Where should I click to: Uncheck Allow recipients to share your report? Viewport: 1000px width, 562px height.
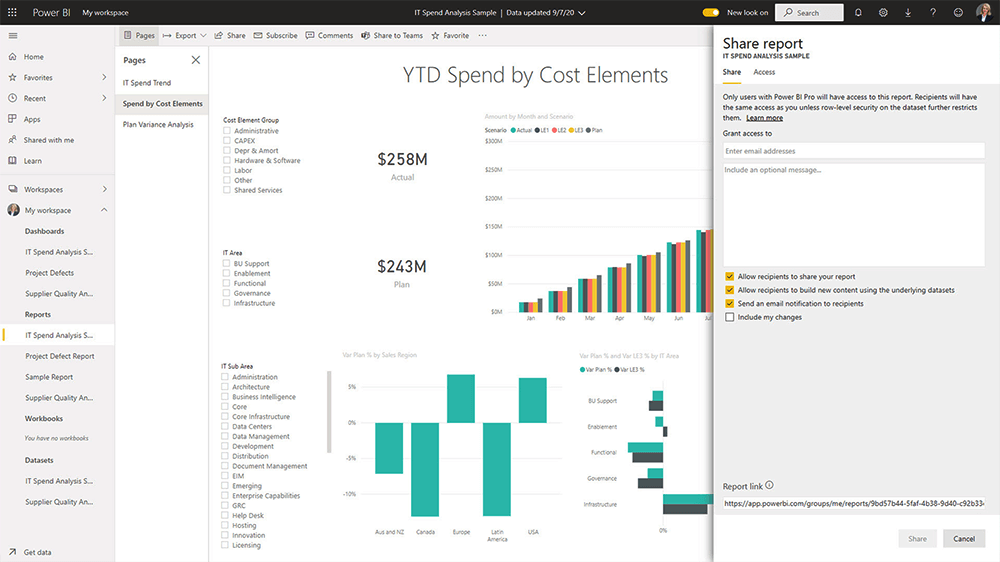click(730, 277)
